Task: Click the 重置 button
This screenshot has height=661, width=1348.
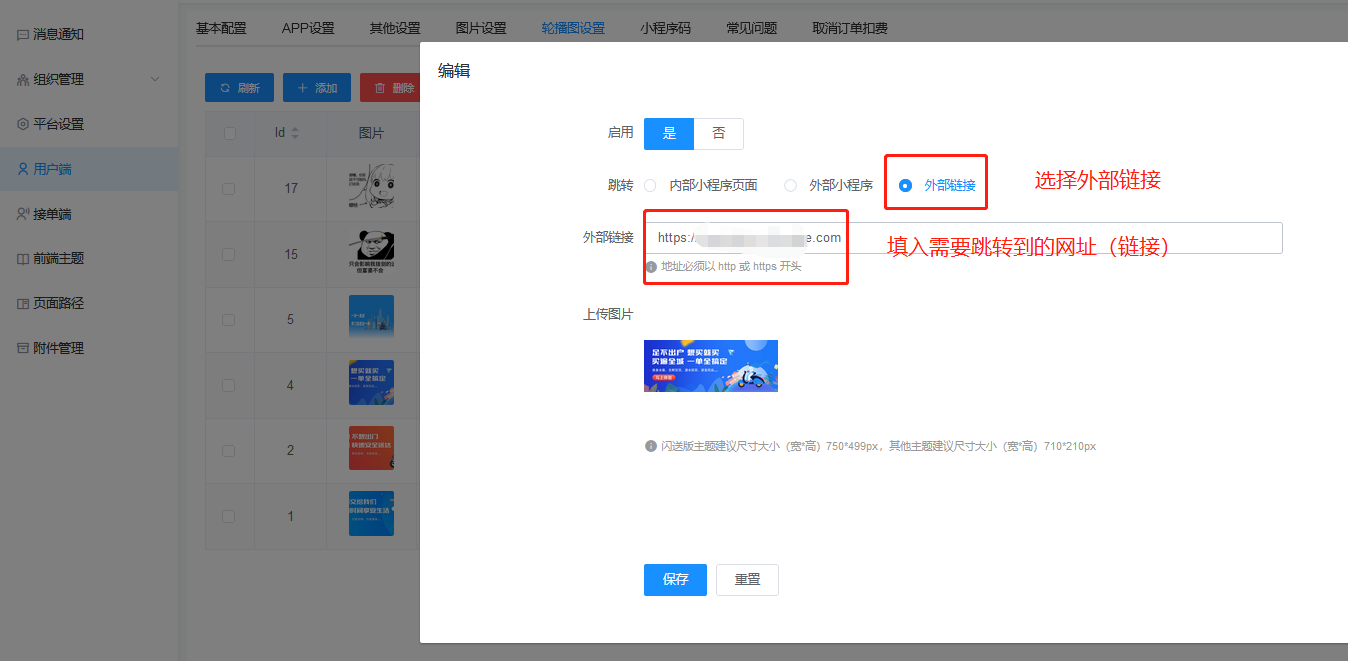Action: click(747, 579)
